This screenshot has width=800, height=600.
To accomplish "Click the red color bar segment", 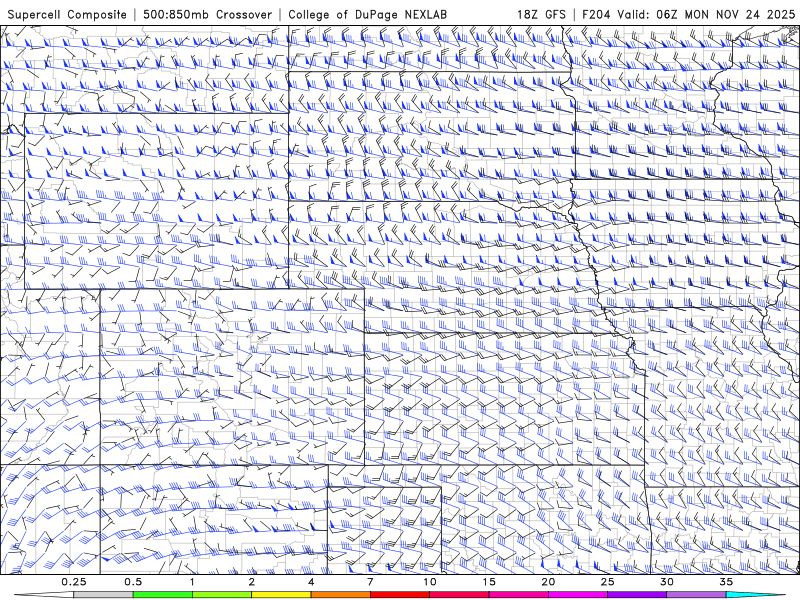I will (x=399, y=594).
